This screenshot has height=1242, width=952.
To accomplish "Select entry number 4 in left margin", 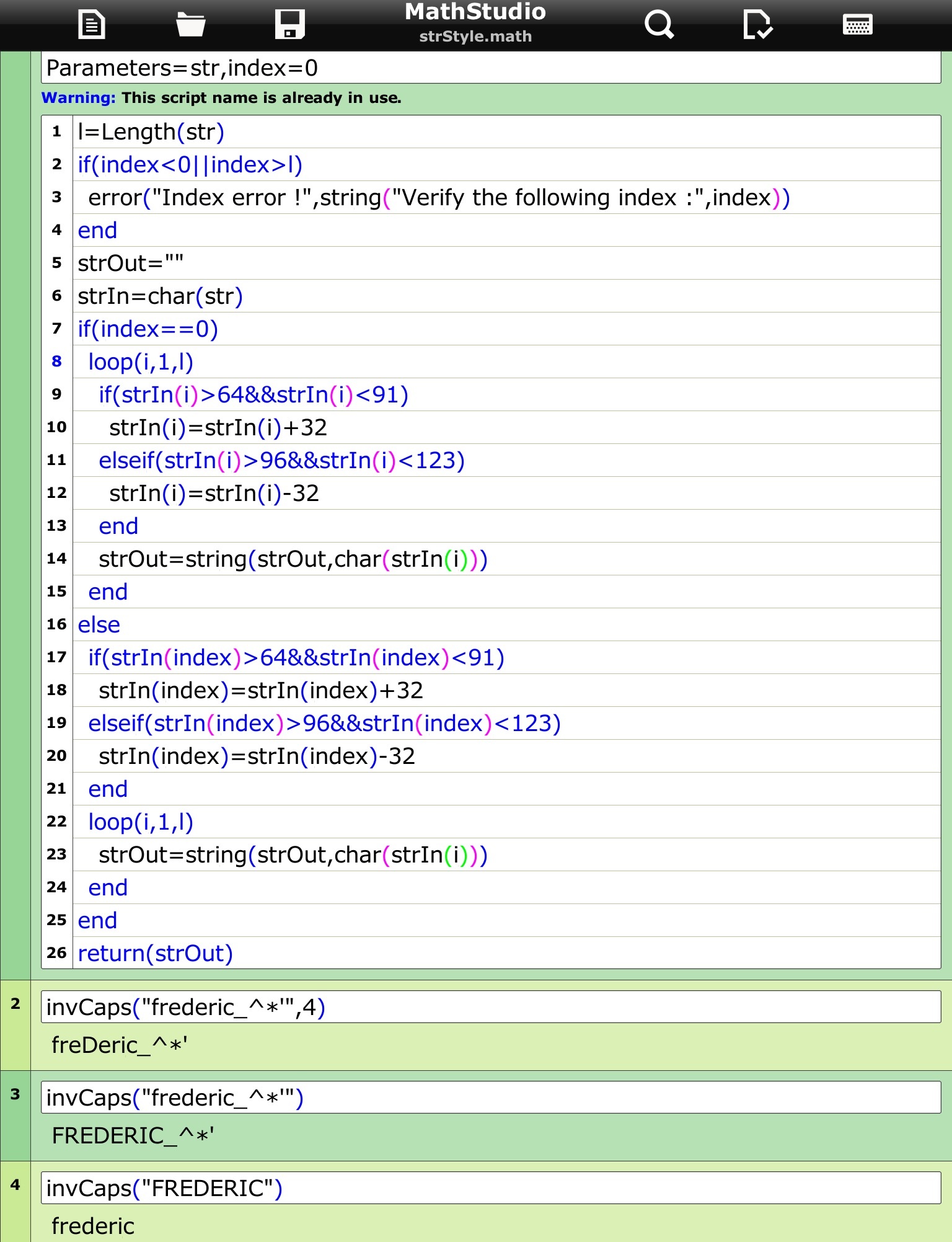I will click(15, 1185).
